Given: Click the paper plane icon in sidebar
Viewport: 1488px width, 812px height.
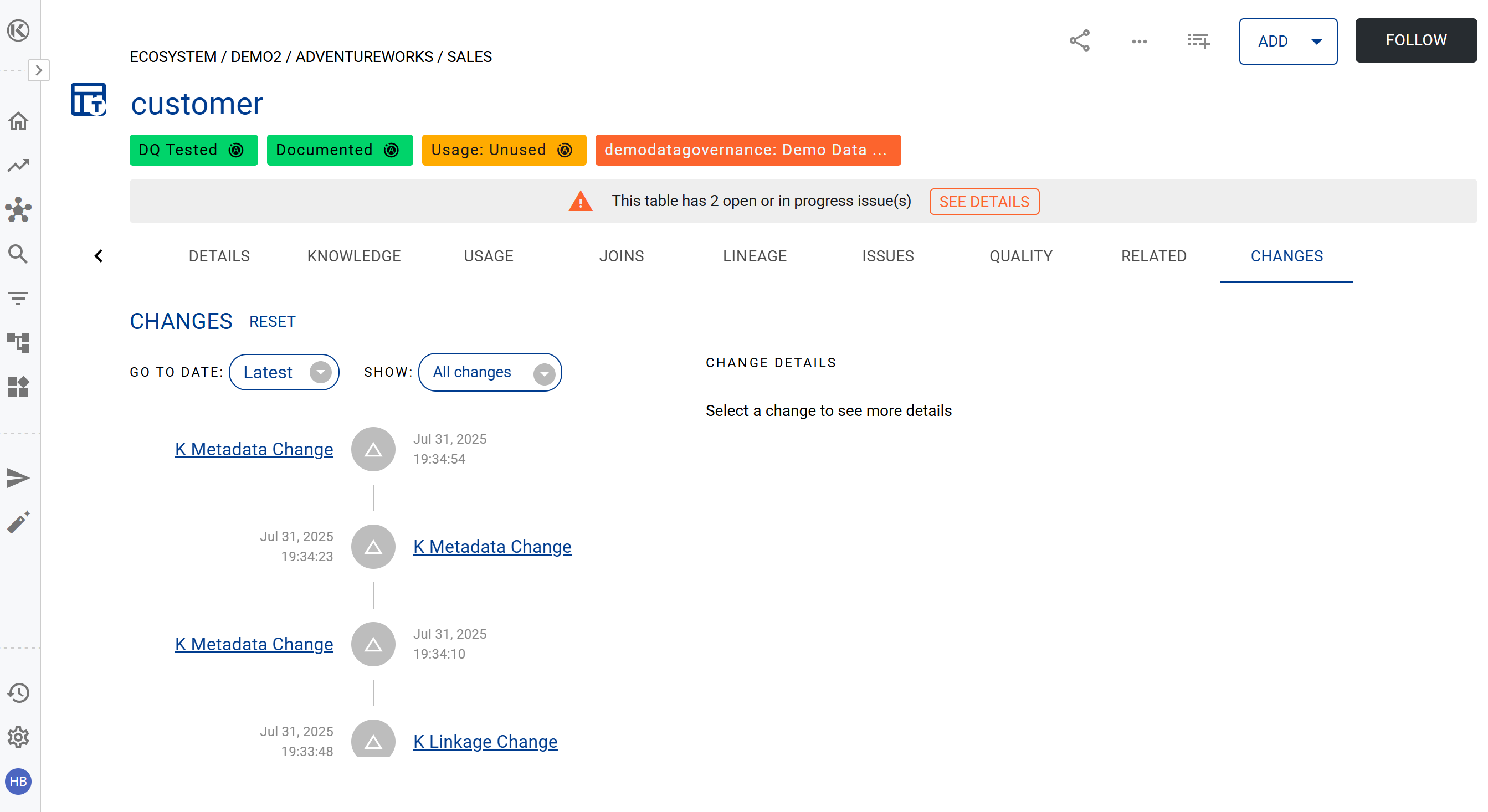Looking at the screenshot, I should [x=18, y=478].
